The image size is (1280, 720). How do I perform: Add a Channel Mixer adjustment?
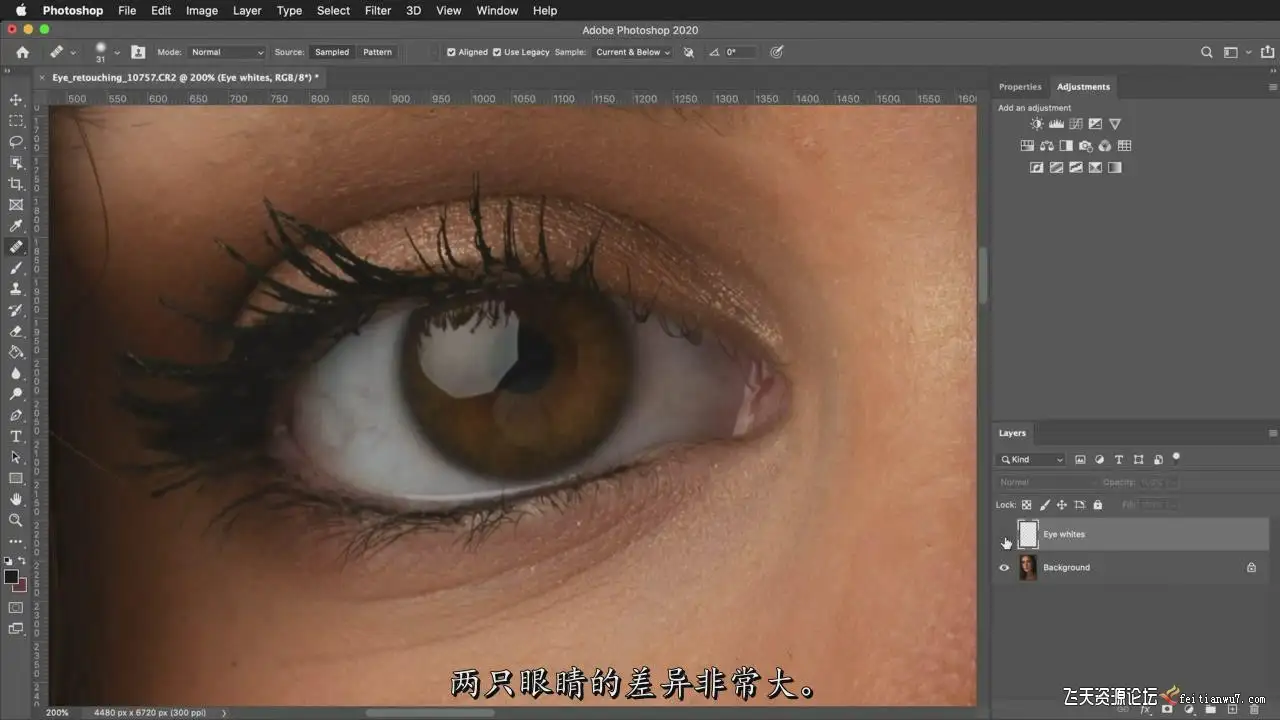(1105, 146)
